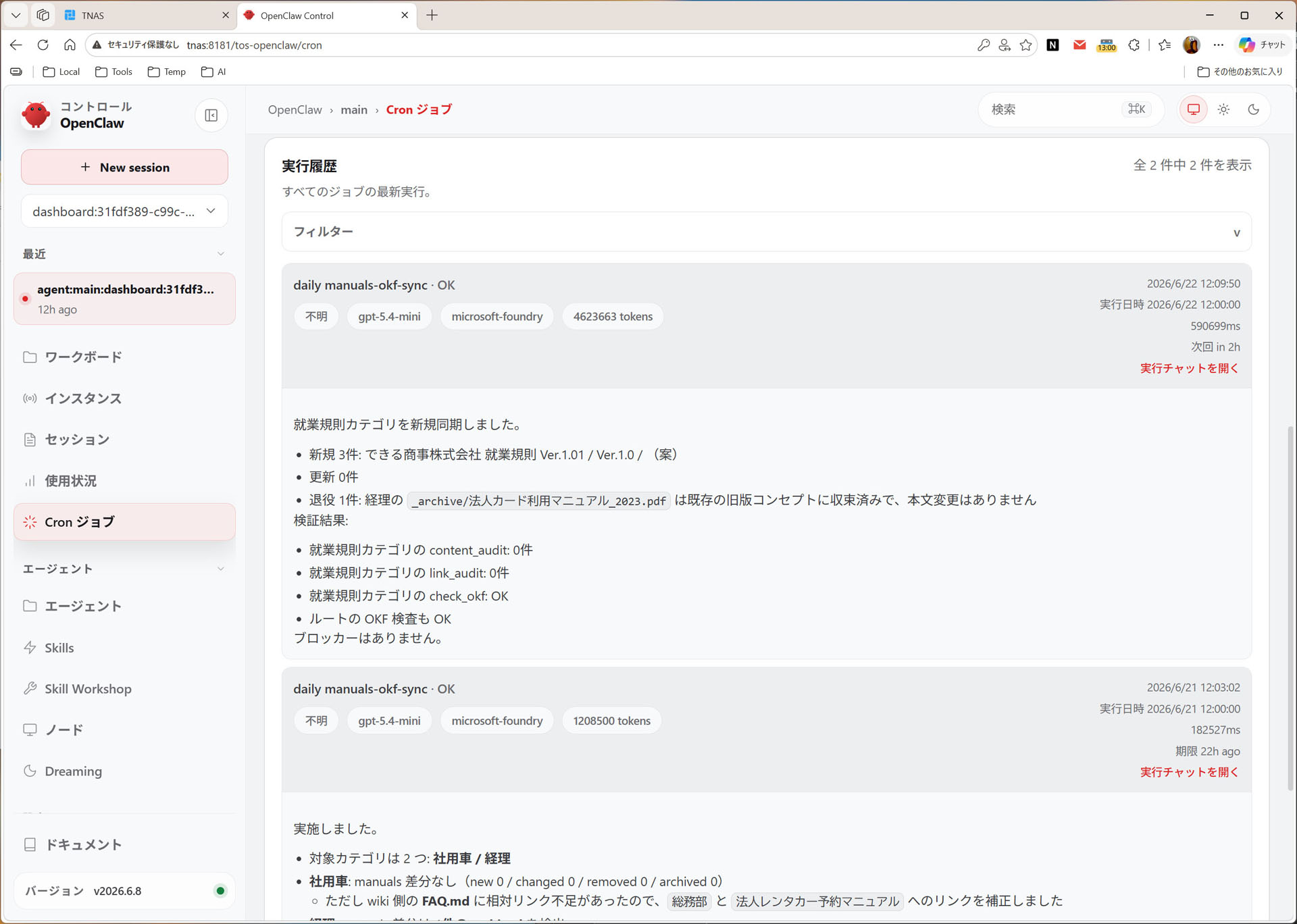1297x924 pixels.
Task: Switch to light theme sun icon
Action: (x=1223, y=109)
